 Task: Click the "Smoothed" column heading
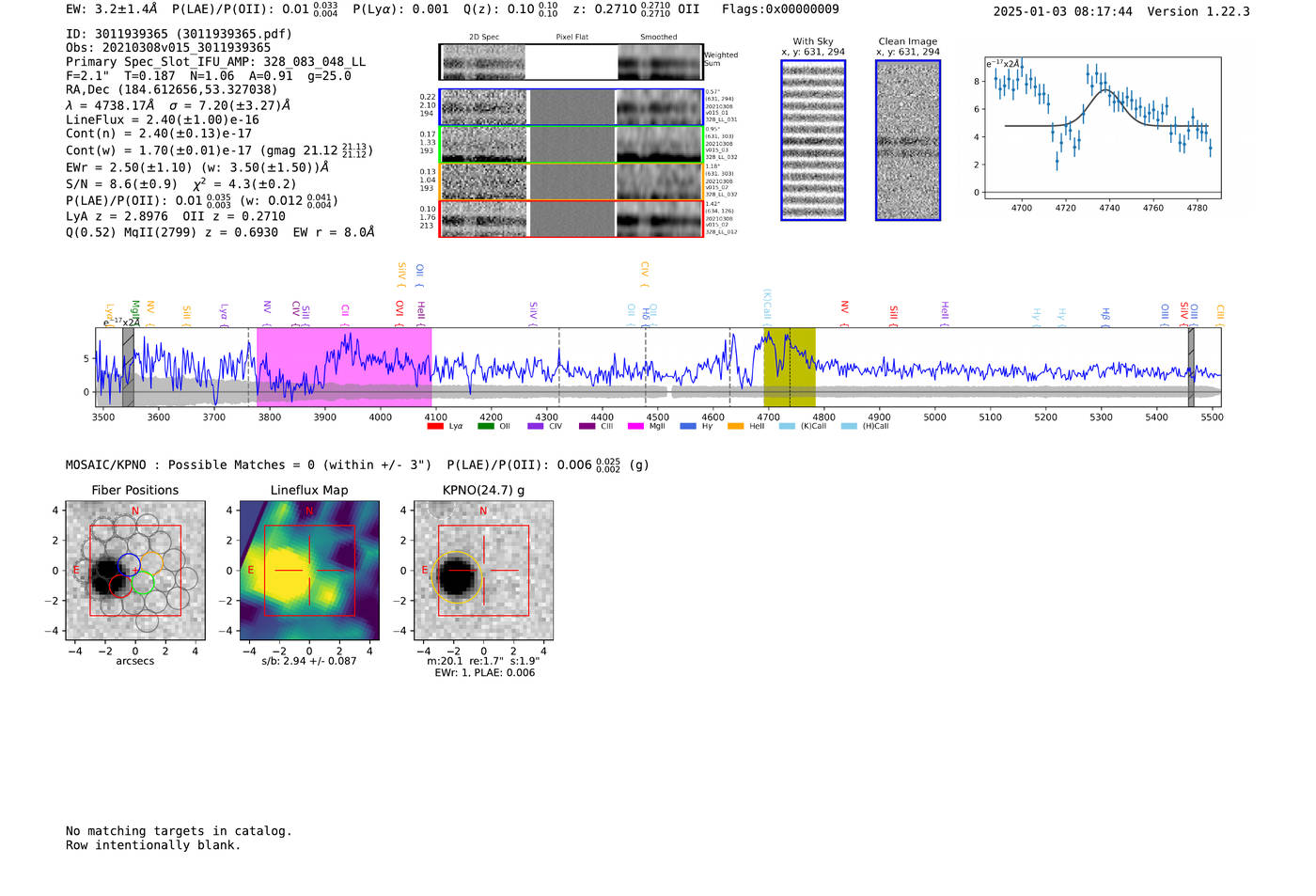coord(658,38)
